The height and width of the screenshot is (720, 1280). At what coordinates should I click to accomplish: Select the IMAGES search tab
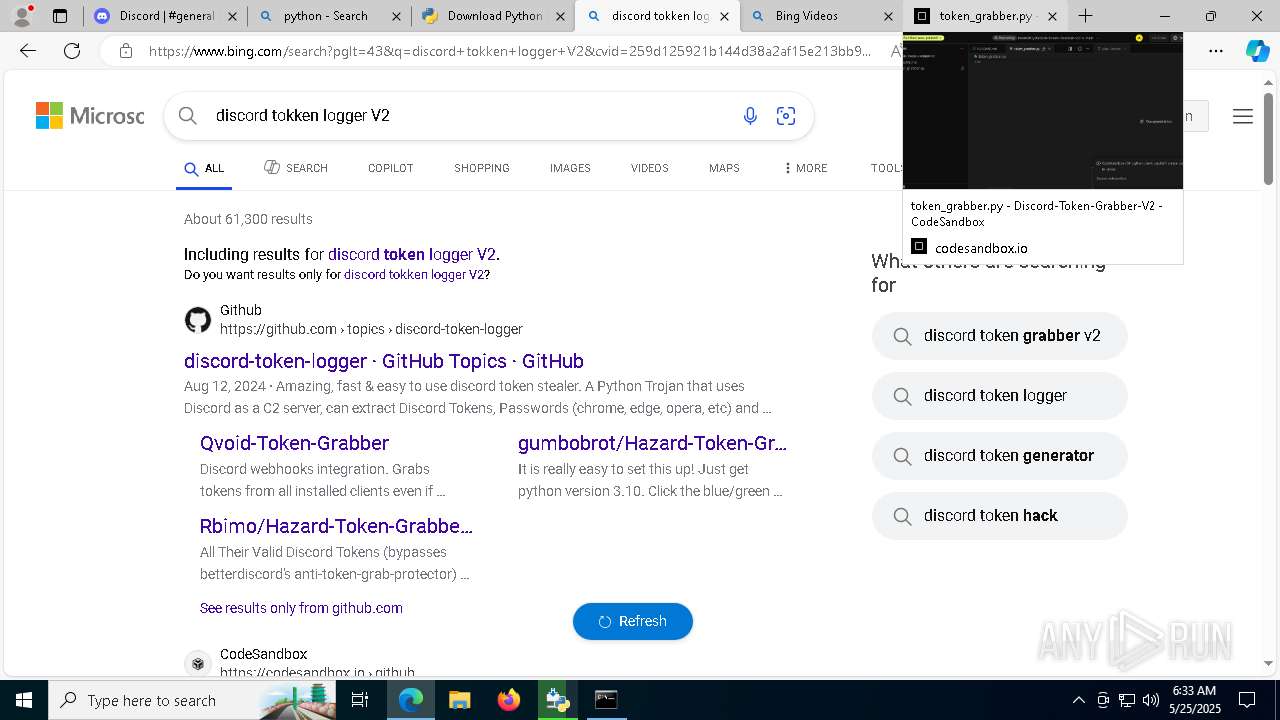coord(570,168)
